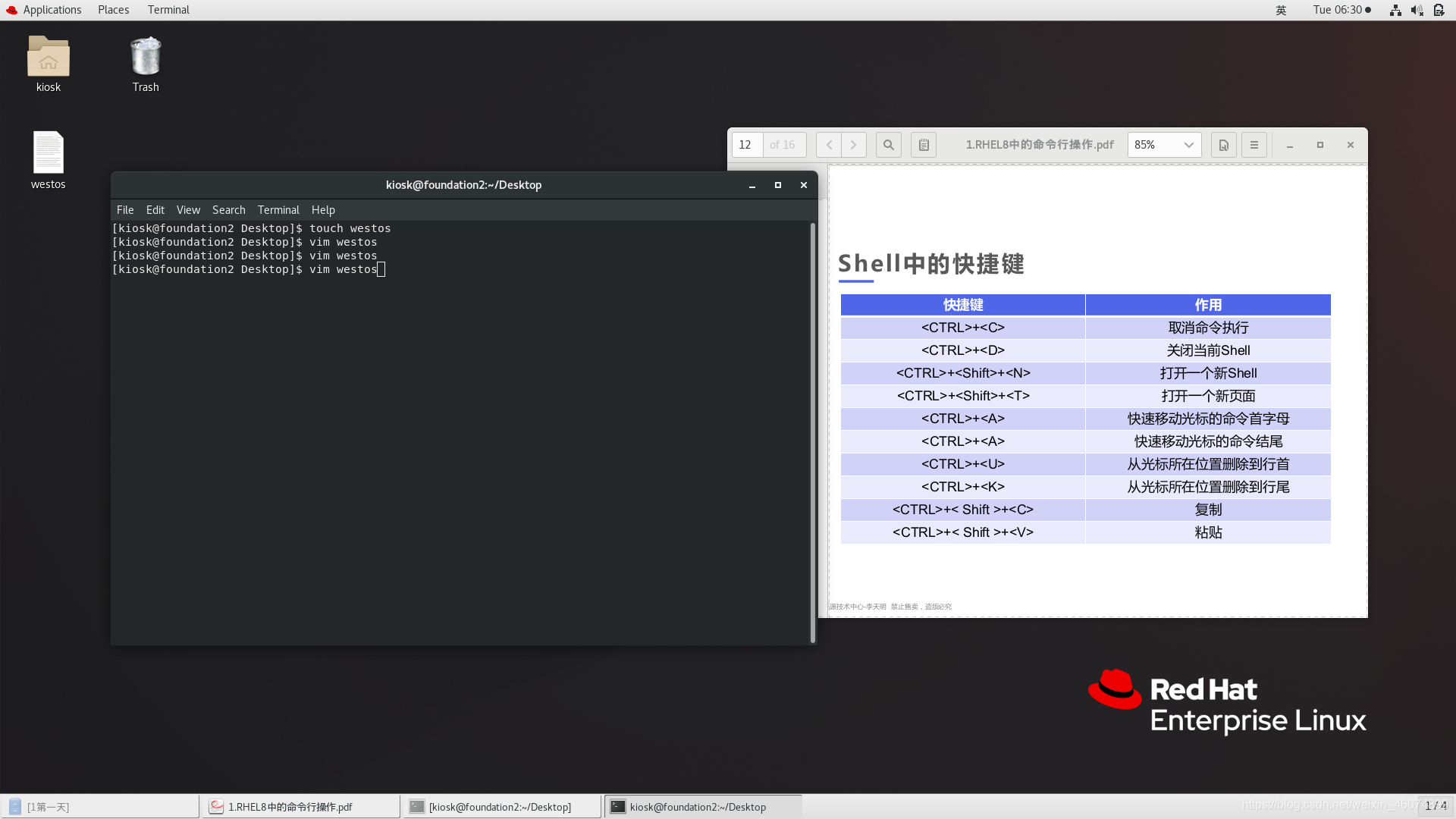Image resolution: width=1456 pixels, height=819 pixels.
Task: Click the volume/sound tray icon
Action: (1417, 10)
